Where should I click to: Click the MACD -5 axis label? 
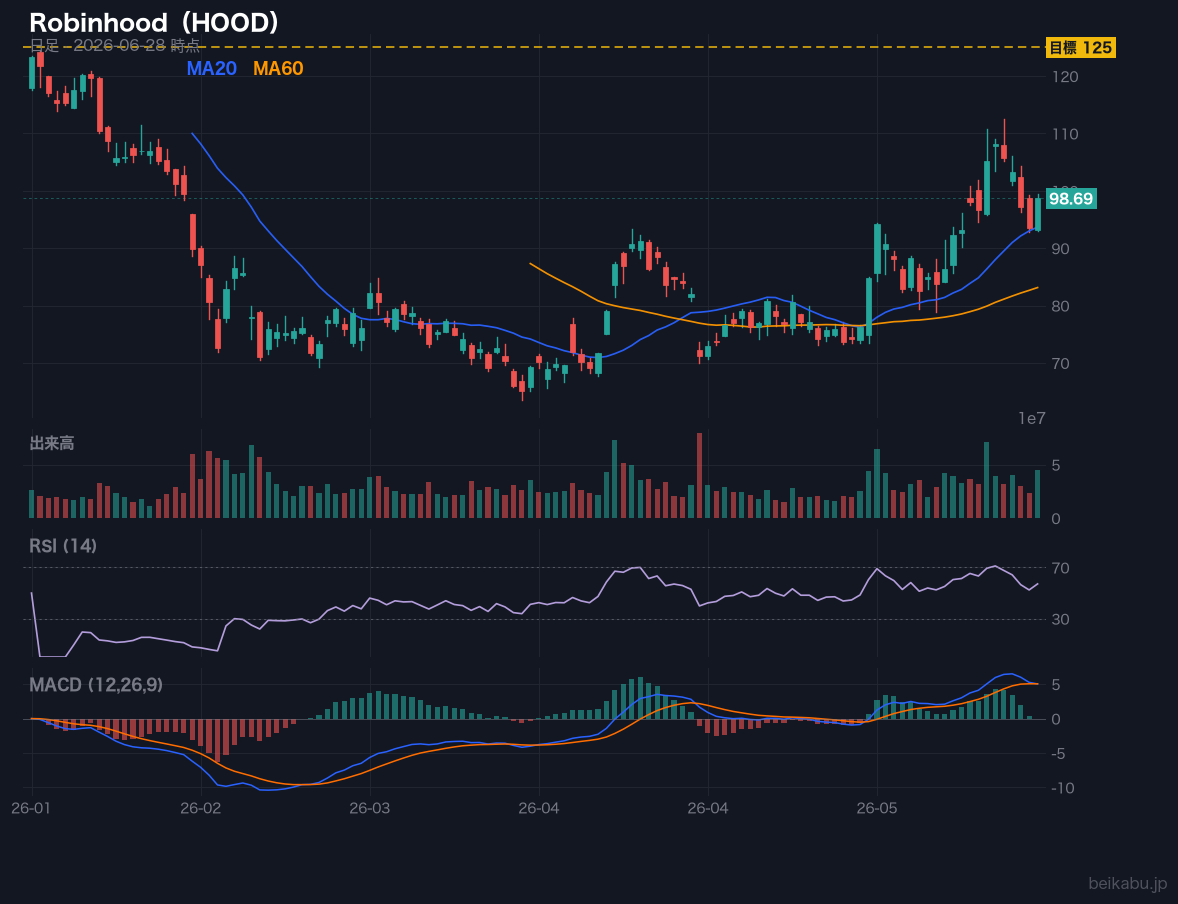[x=1059, y=753]
